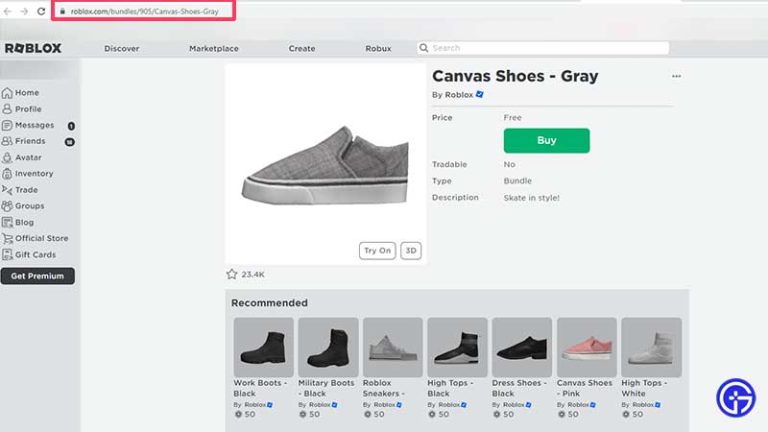Open Messages from the sidebar
Screen dimensions: 768x432
point(8,126)
